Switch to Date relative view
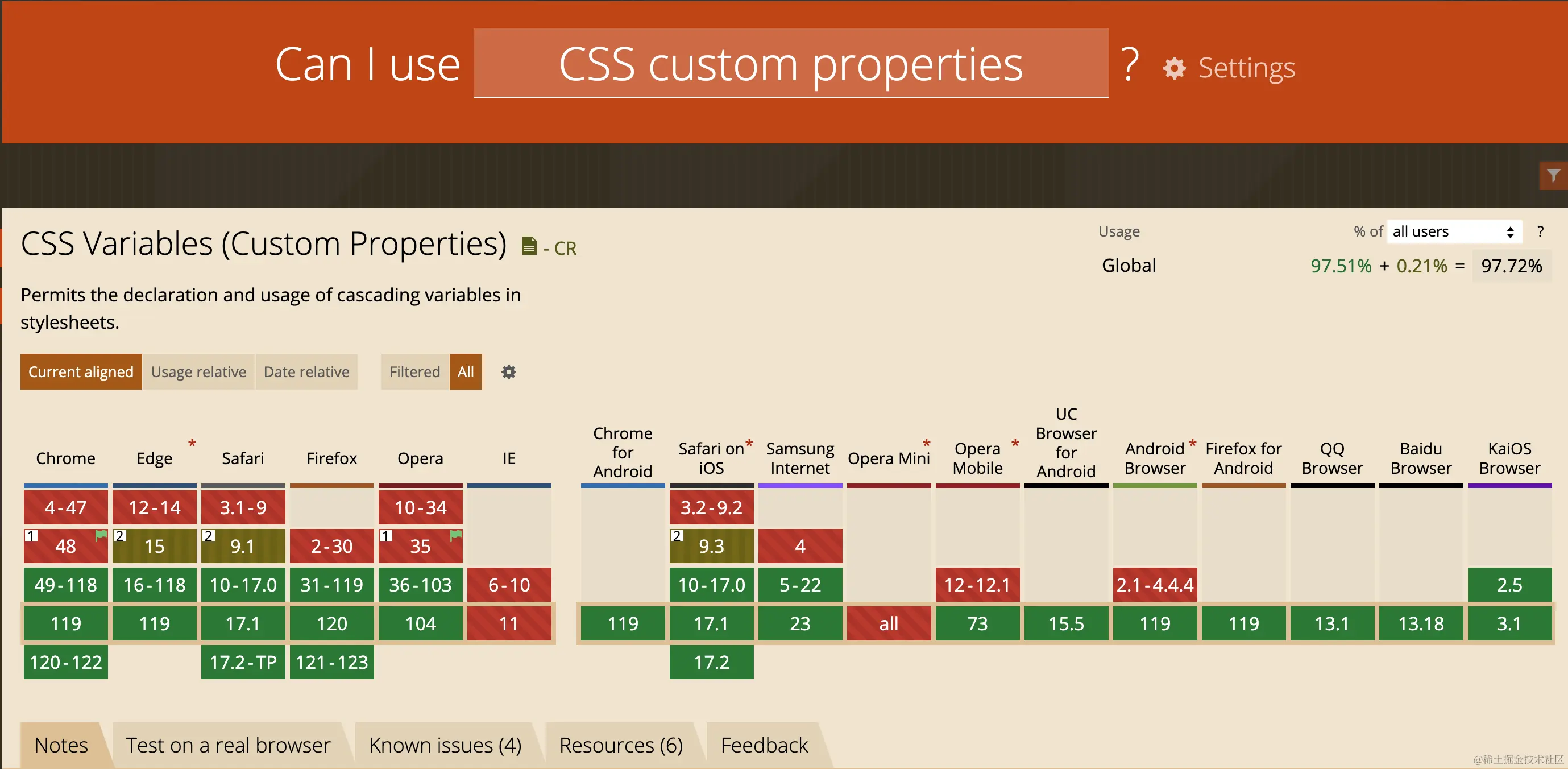1568x769 pixels. coord(306,372)
